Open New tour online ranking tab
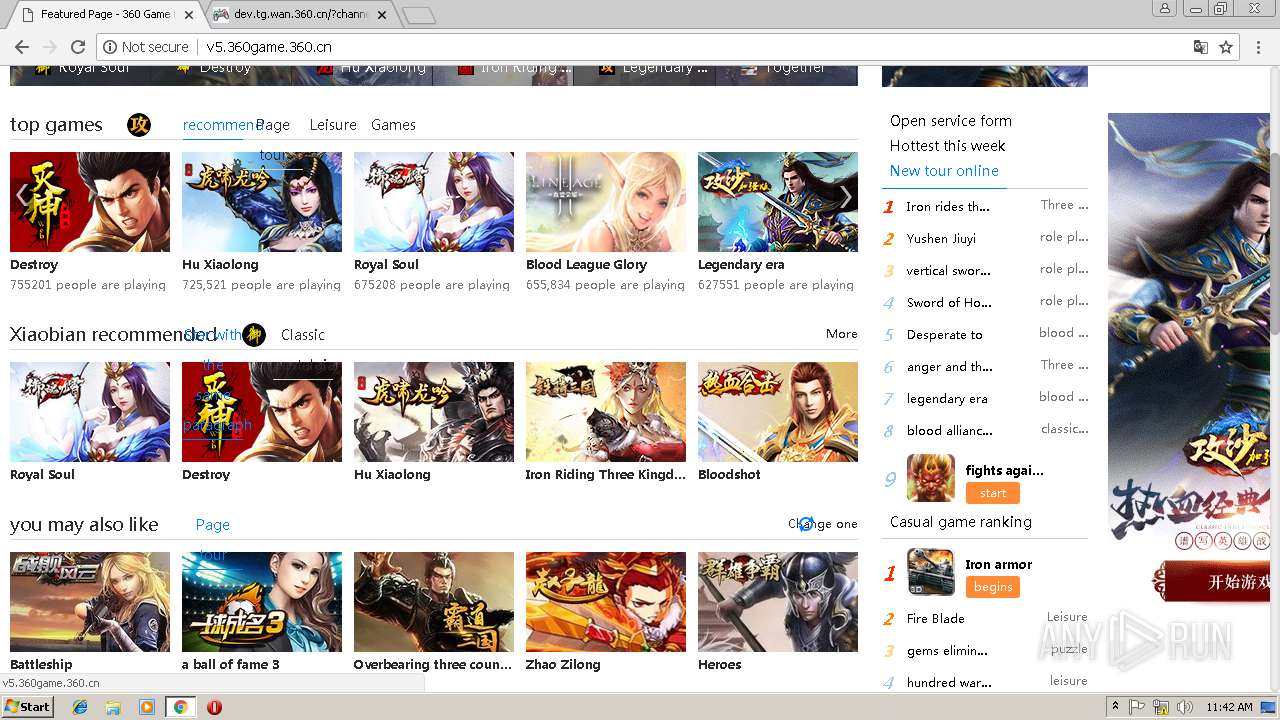This screenshot has width=1280, height=720. coord(944,171)
